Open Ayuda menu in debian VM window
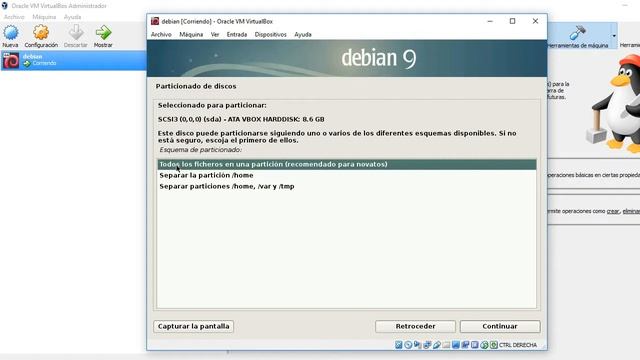Screen dimensions: 640x360 point(303,35)
